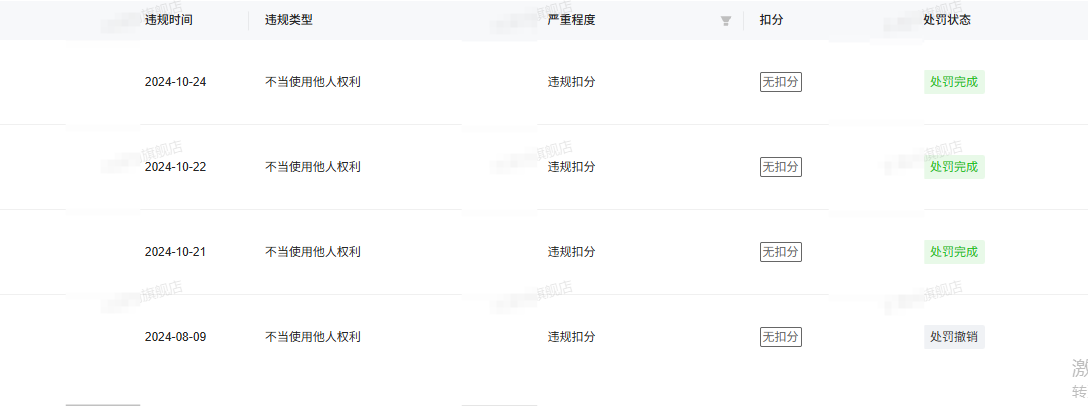Viewport: 1088px width, 406px height.
Task: Click 无扣分 badge in the 2024-10-24 row
Action: click(781, 82)
